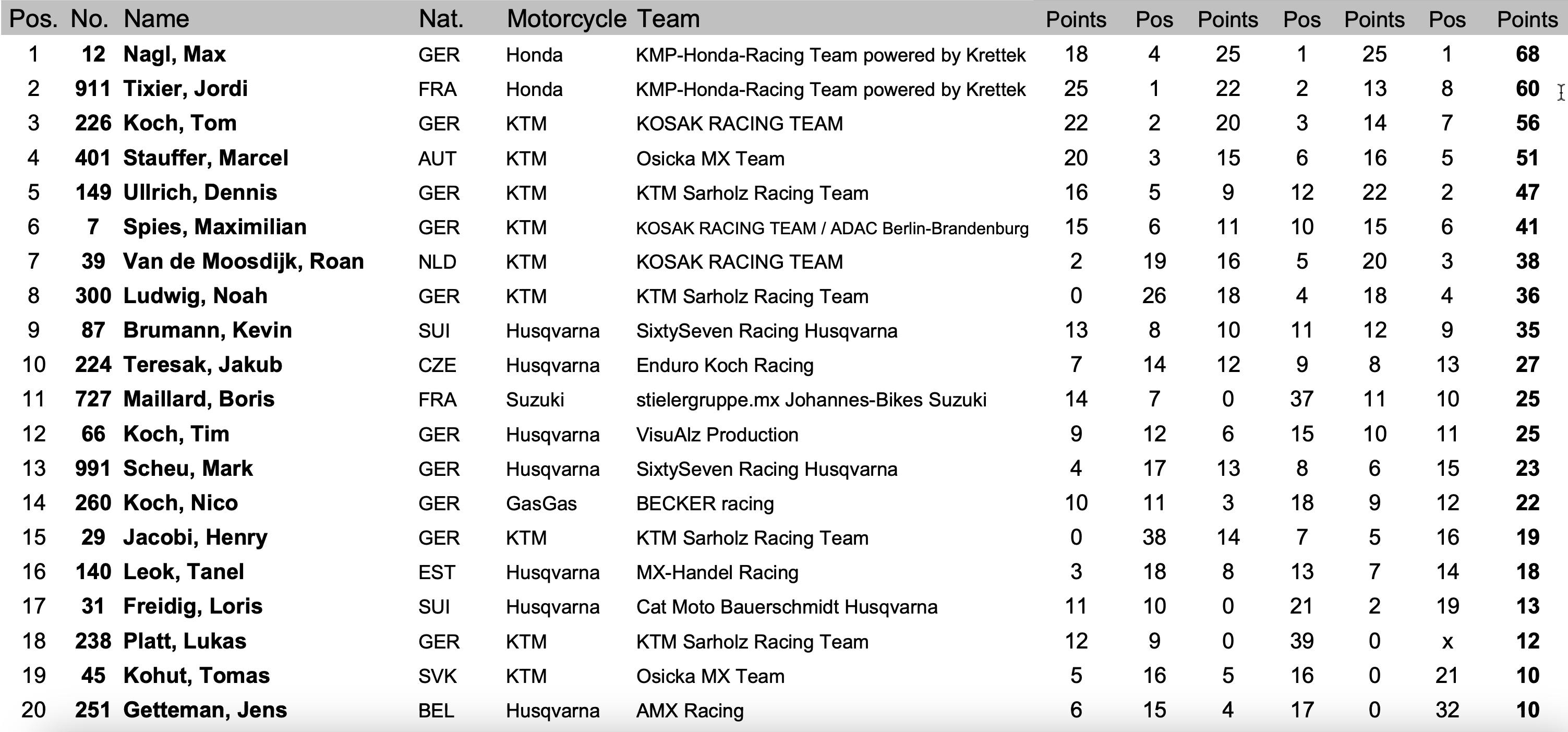Click the Suzuki motorcycle cell

pos(535,400)
